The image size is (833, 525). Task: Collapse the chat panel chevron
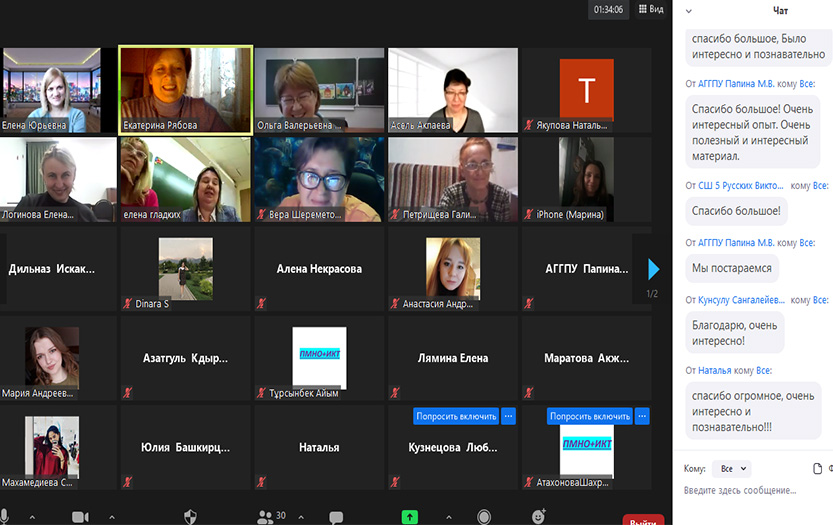[688, 10]
